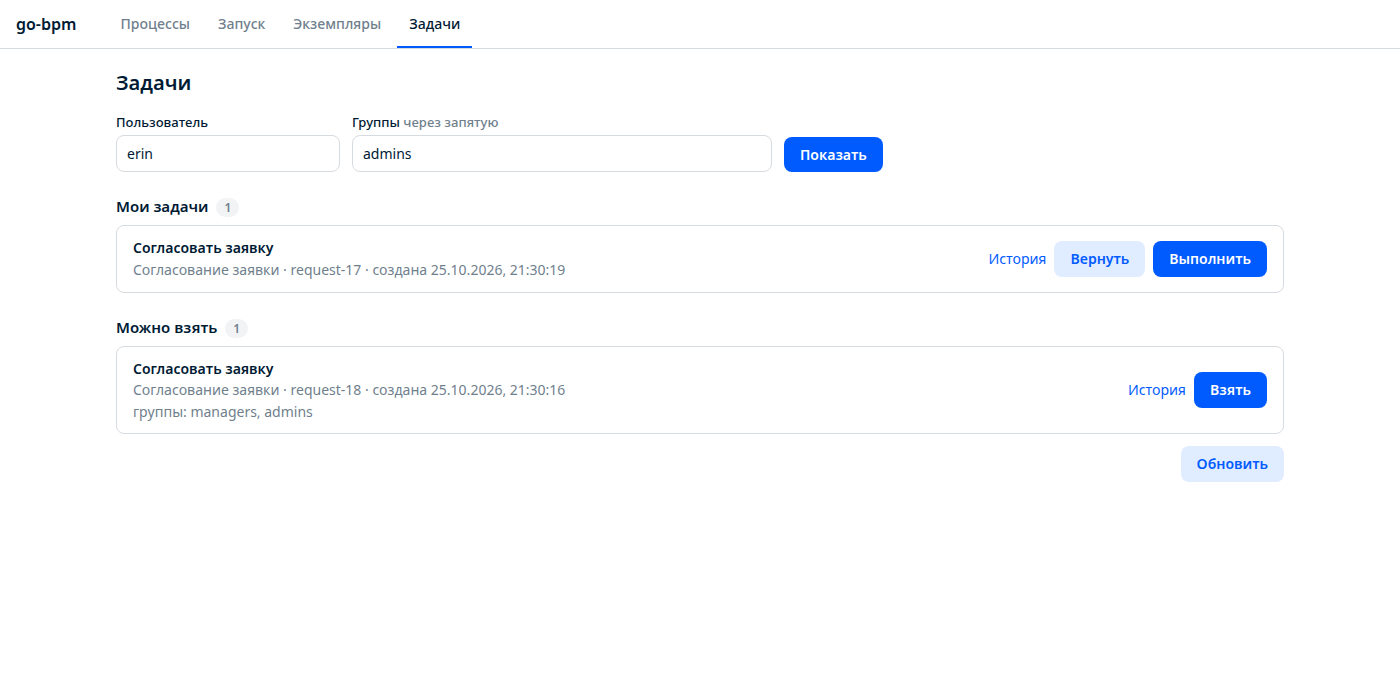The height and width of the screenshot is (677, 1400).
Task: Click the count badge beside Мои задачи
Action: tap(228, 208)
